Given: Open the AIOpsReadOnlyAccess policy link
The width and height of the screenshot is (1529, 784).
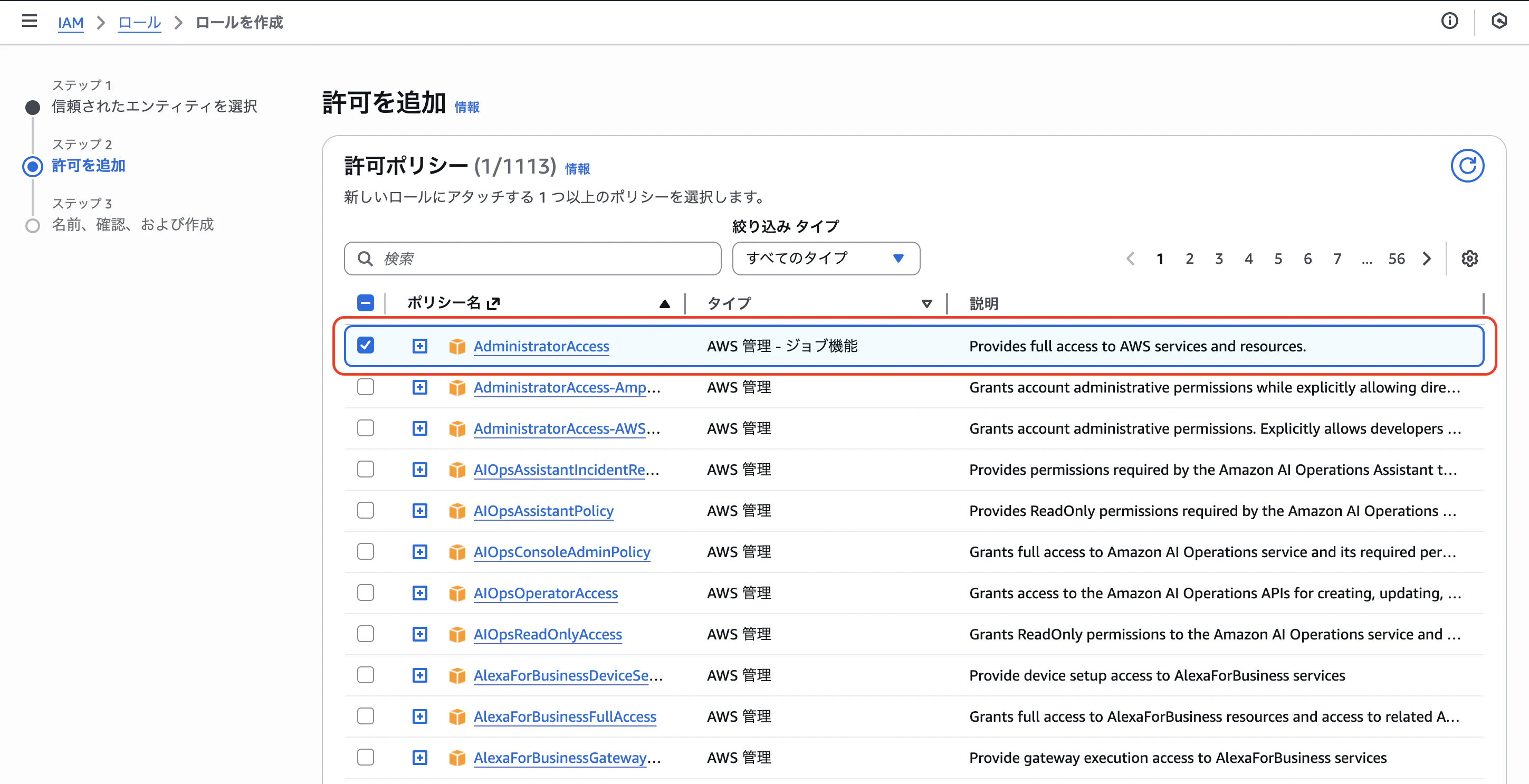Looking at the screenshot, I should tap(547, 634).
